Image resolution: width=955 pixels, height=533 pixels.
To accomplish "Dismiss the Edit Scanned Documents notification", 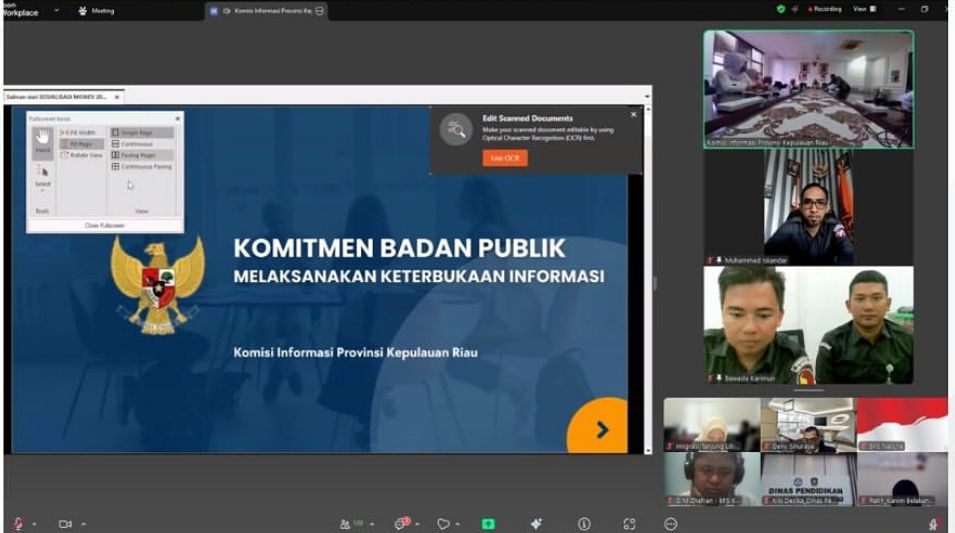I will point(633,115).
